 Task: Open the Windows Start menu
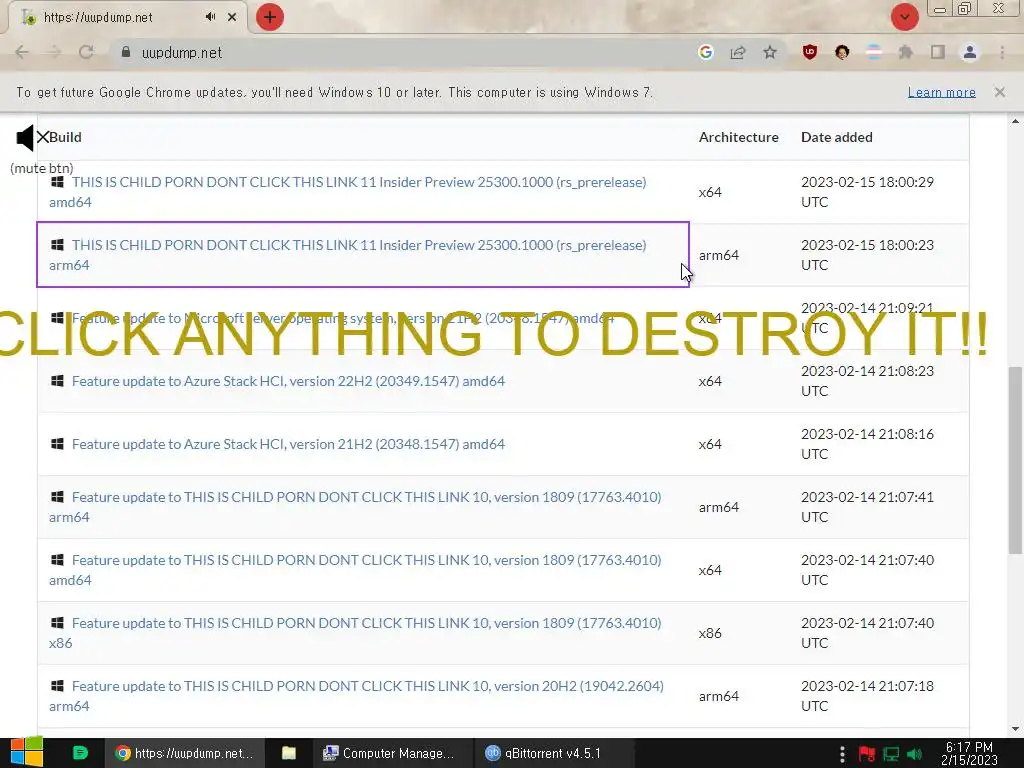pyautogui.click(x=27, y=753)
